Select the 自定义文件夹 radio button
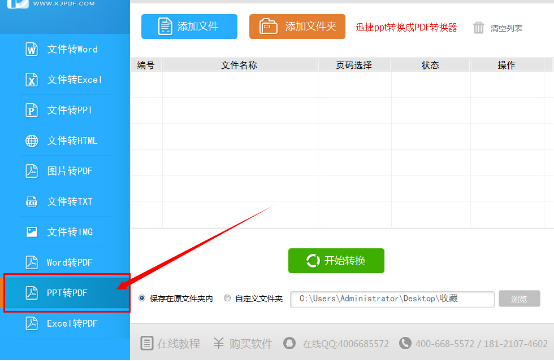The height and width of the screenshot is (361, 554). coord(228,298)
